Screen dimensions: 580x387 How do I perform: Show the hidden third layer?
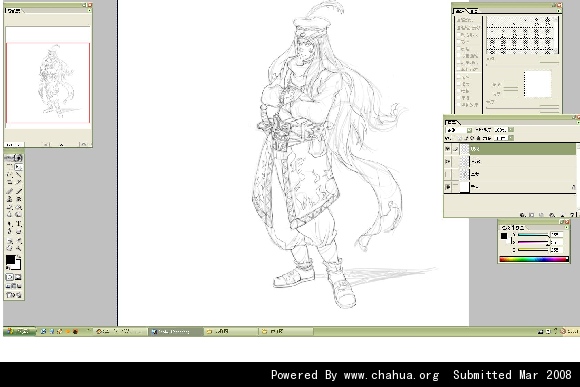448,174
